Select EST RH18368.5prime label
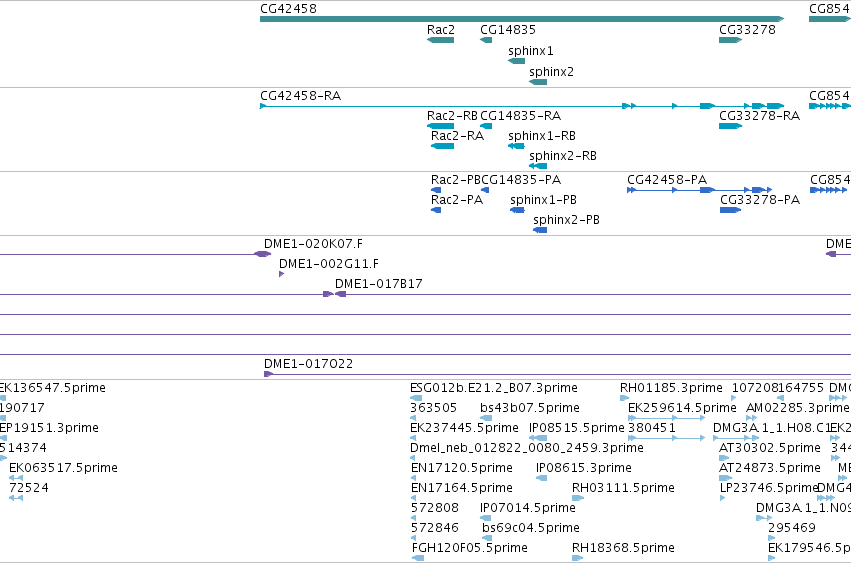 point(623,548)
